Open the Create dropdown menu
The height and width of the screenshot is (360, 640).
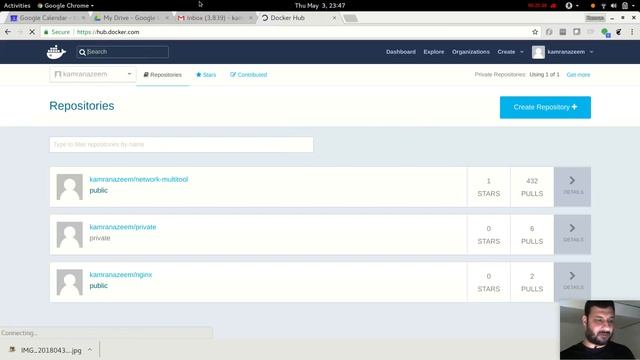pyautogui.click(x=510, y=52)
